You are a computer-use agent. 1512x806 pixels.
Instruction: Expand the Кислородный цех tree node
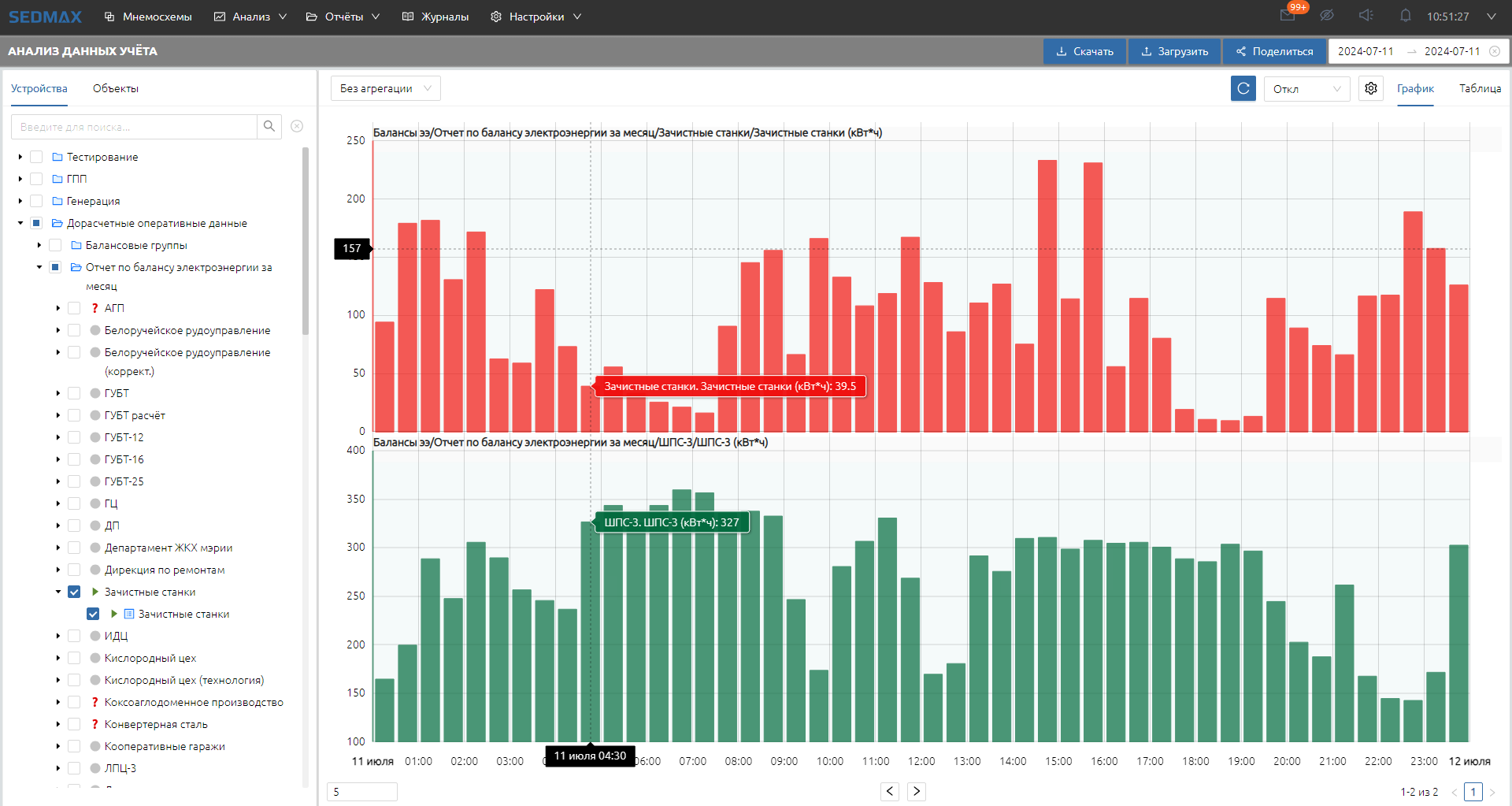pyautogui.click(x=58, y=658)
